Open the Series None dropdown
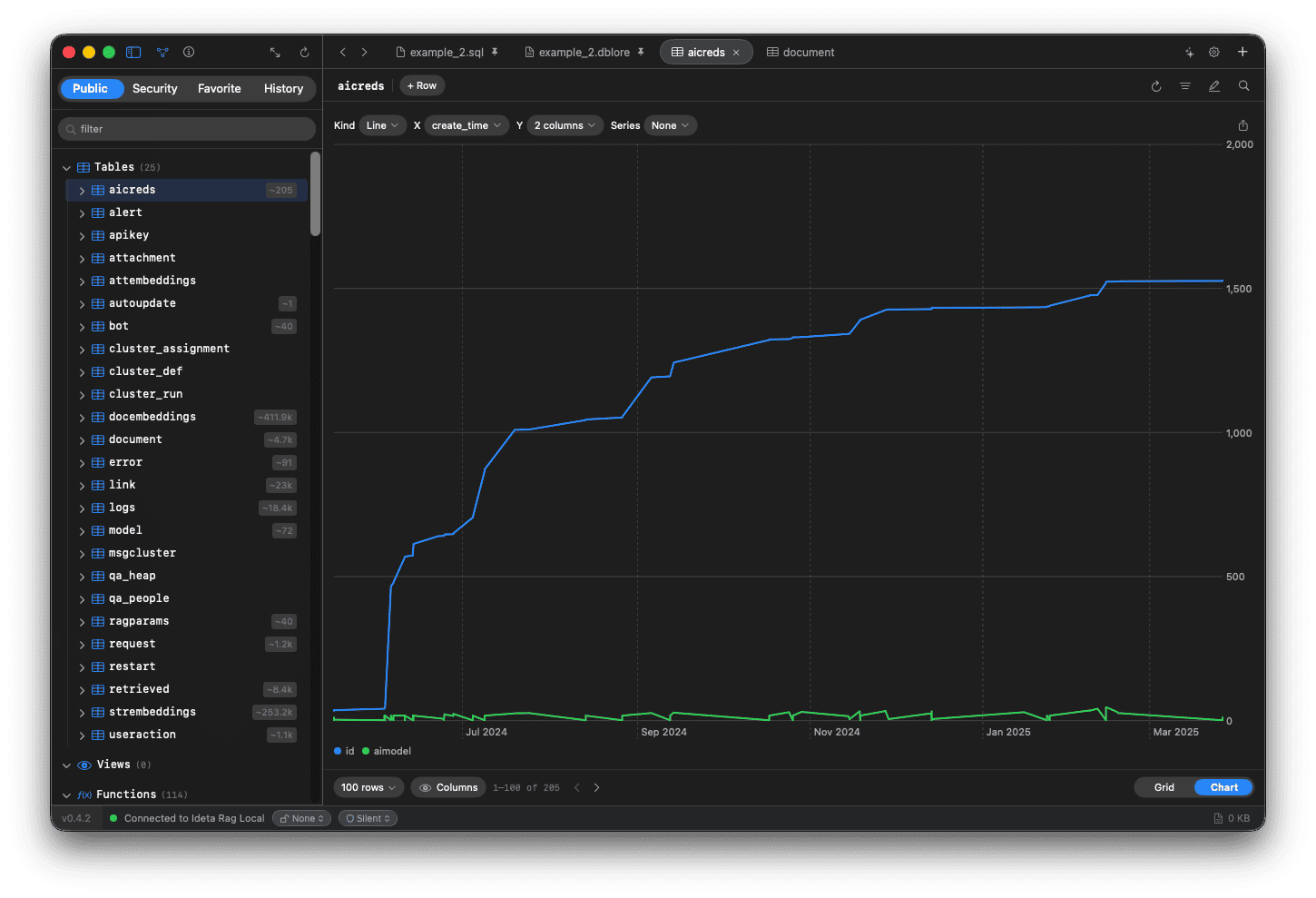Viewport: 1316px width, 898px height. 671,125
